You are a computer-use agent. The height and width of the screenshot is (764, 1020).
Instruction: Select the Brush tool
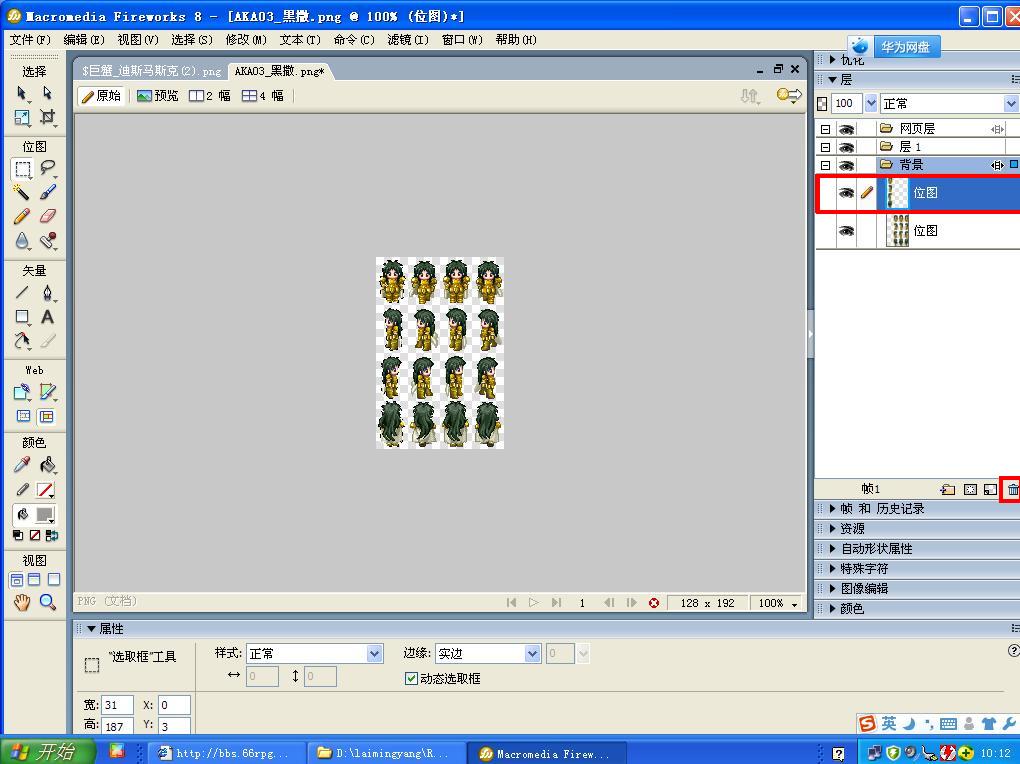(x=47, y=192)
